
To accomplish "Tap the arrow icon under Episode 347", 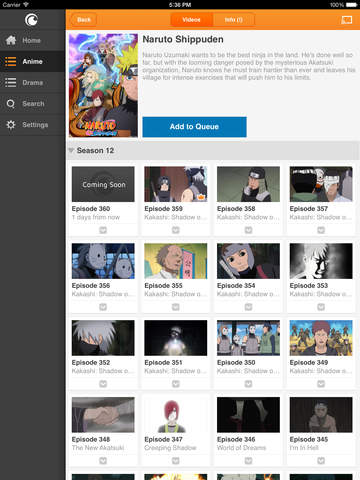I will click(x=176, y=461).
